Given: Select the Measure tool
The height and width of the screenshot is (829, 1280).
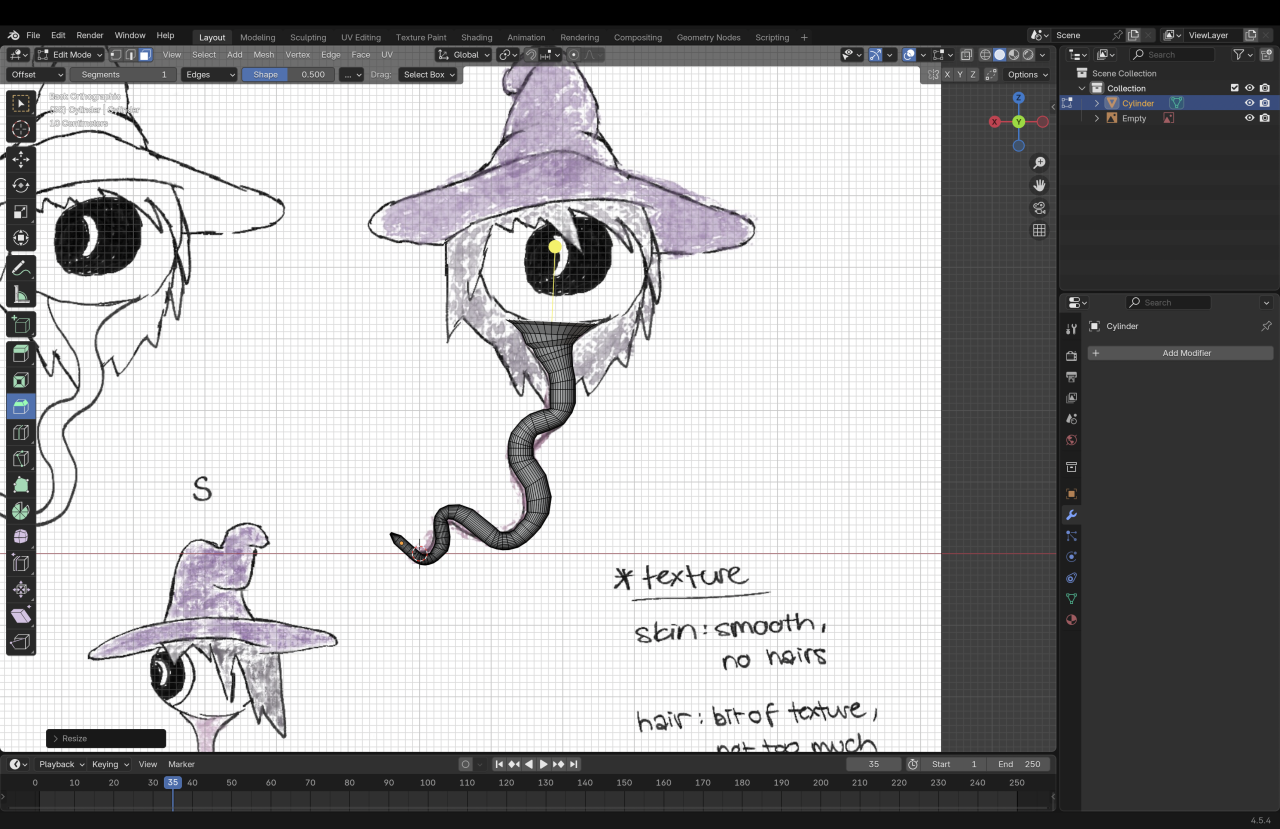Looking at the screenshot, I should point(21,294).
